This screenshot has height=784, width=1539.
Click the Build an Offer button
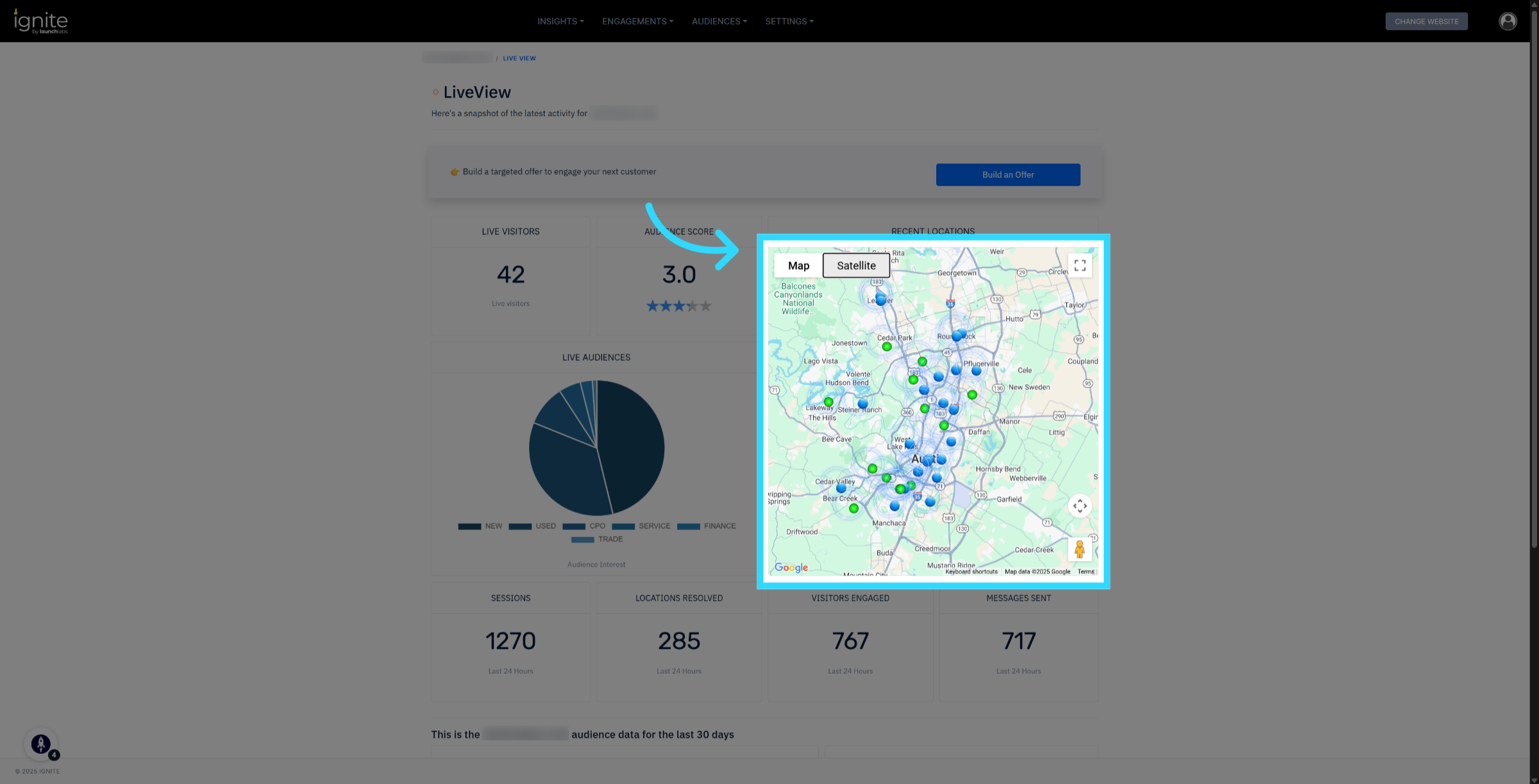point(1007,174)
